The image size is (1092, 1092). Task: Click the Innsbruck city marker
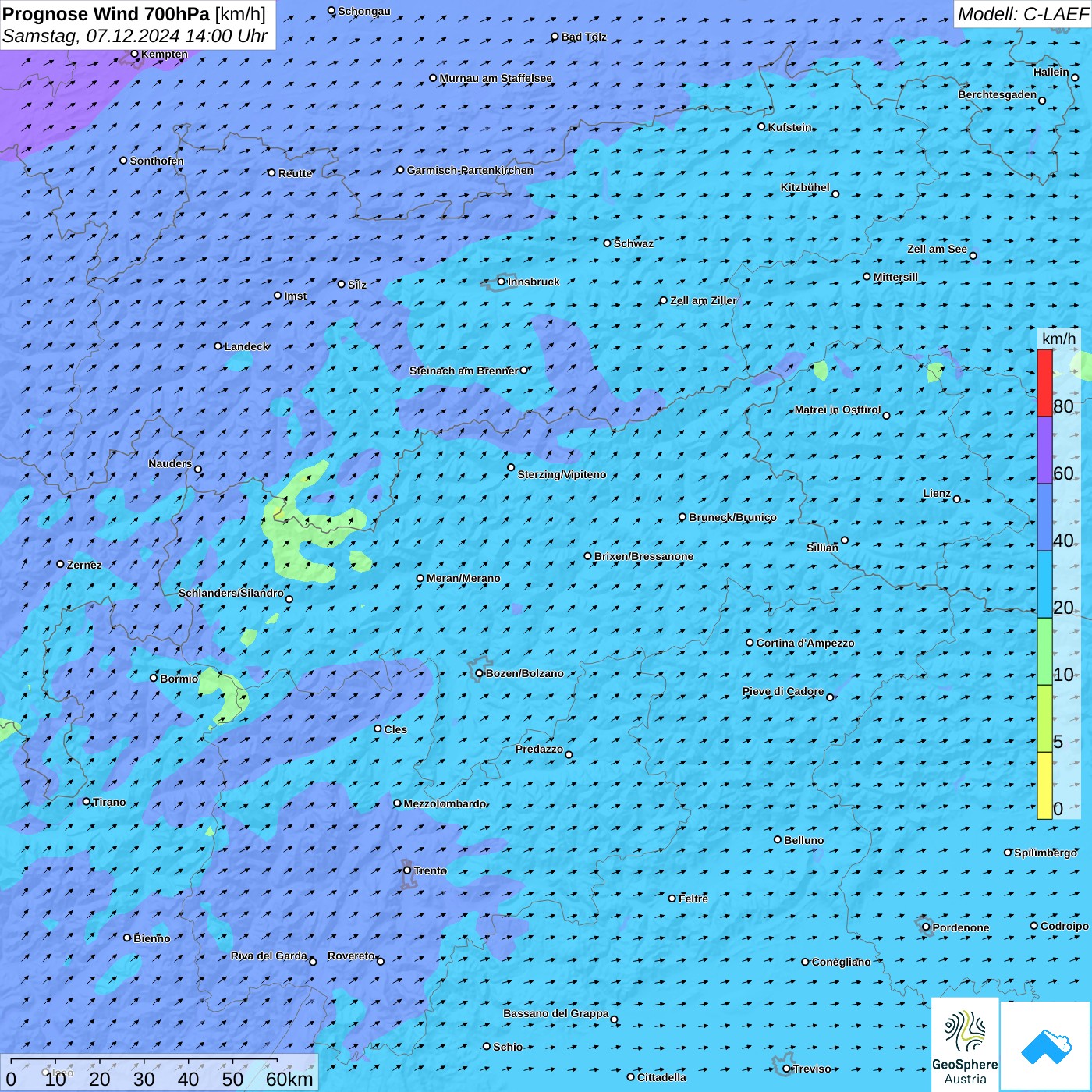[502, 282]
